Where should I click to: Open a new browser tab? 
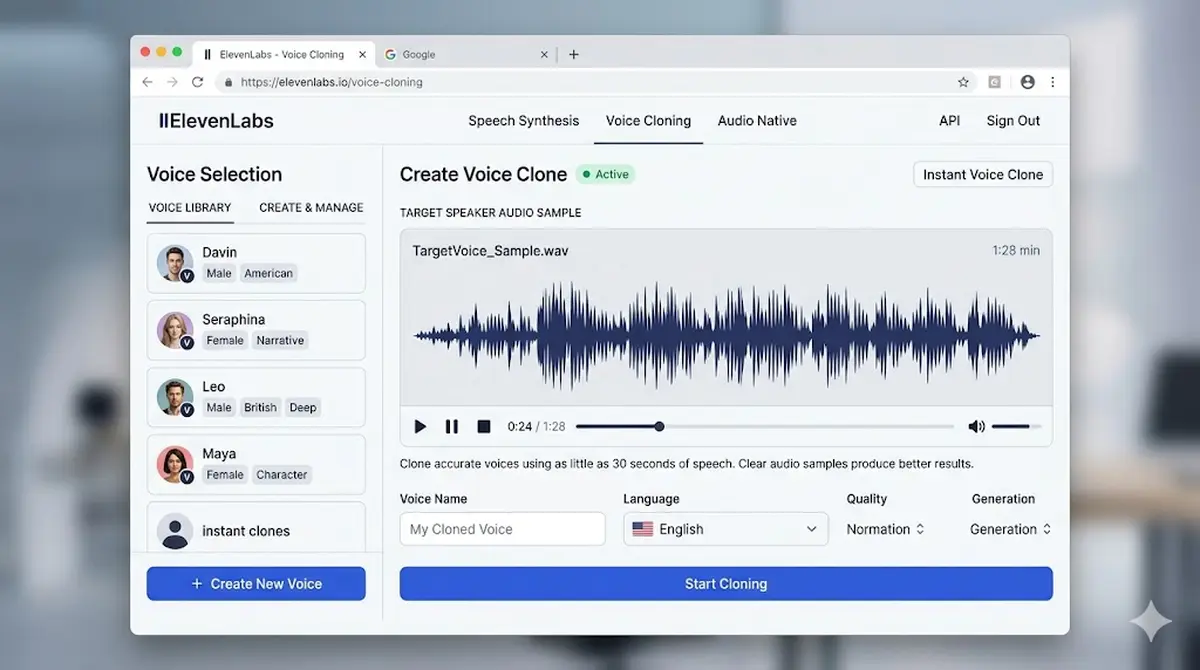click(574, 55)
